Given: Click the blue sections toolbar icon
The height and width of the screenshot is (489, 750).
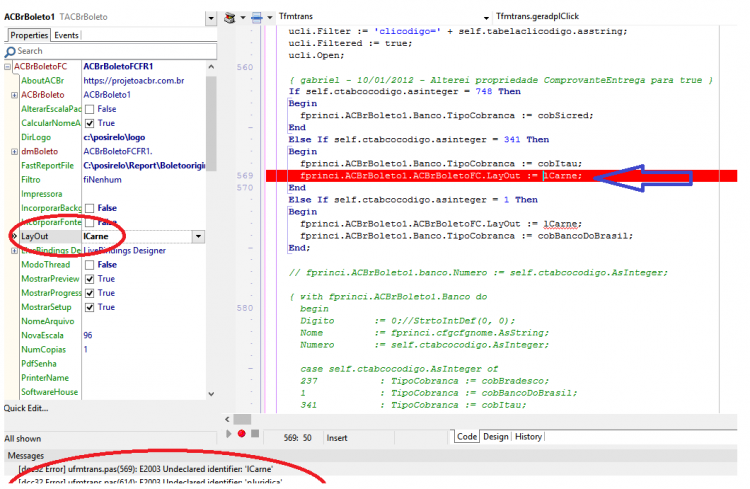Looking at the screenshot, I should (x=257, y=18).
